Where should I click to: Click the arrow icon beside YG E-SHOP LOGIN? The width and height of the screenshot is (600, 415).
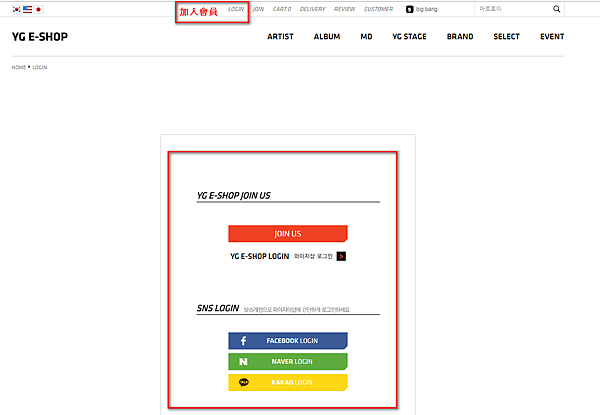click(x=341, y=256)
